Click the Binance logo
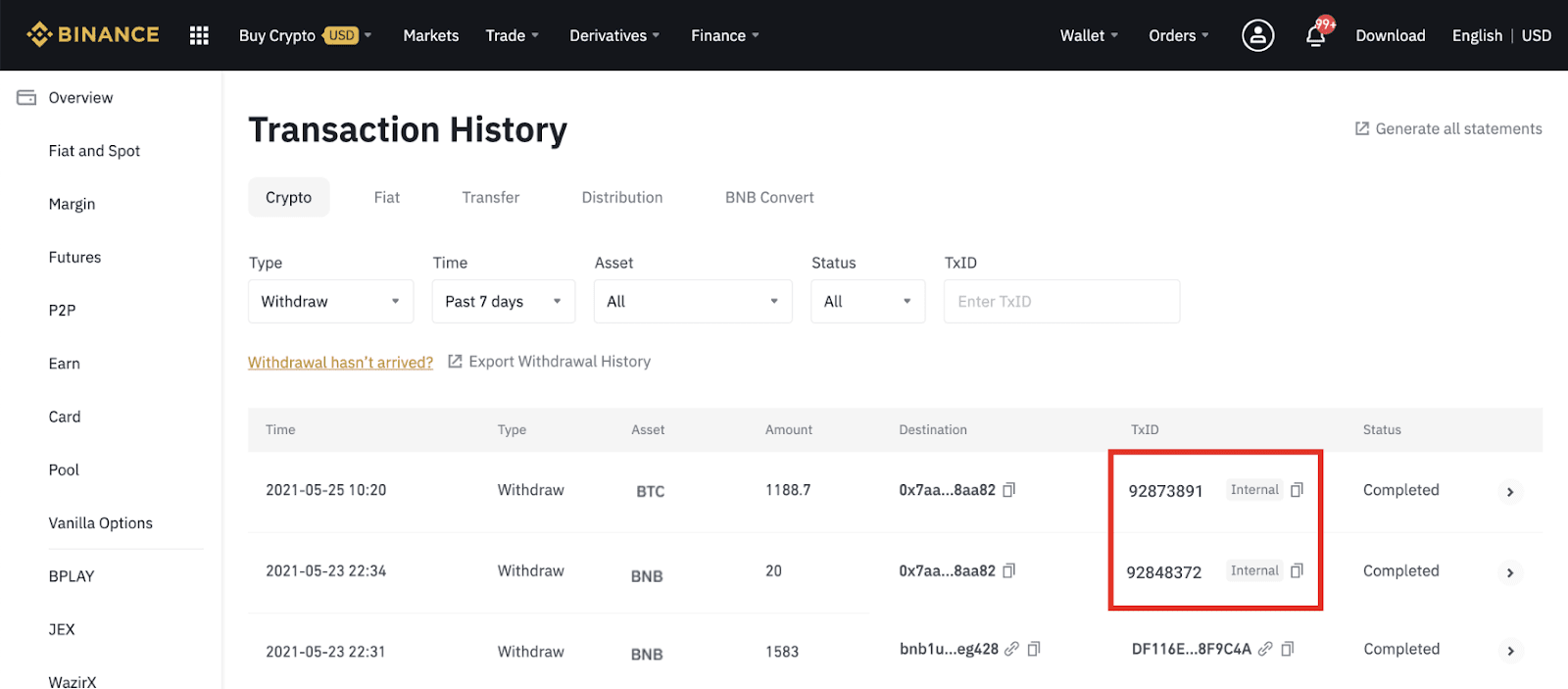 (93, 35)
